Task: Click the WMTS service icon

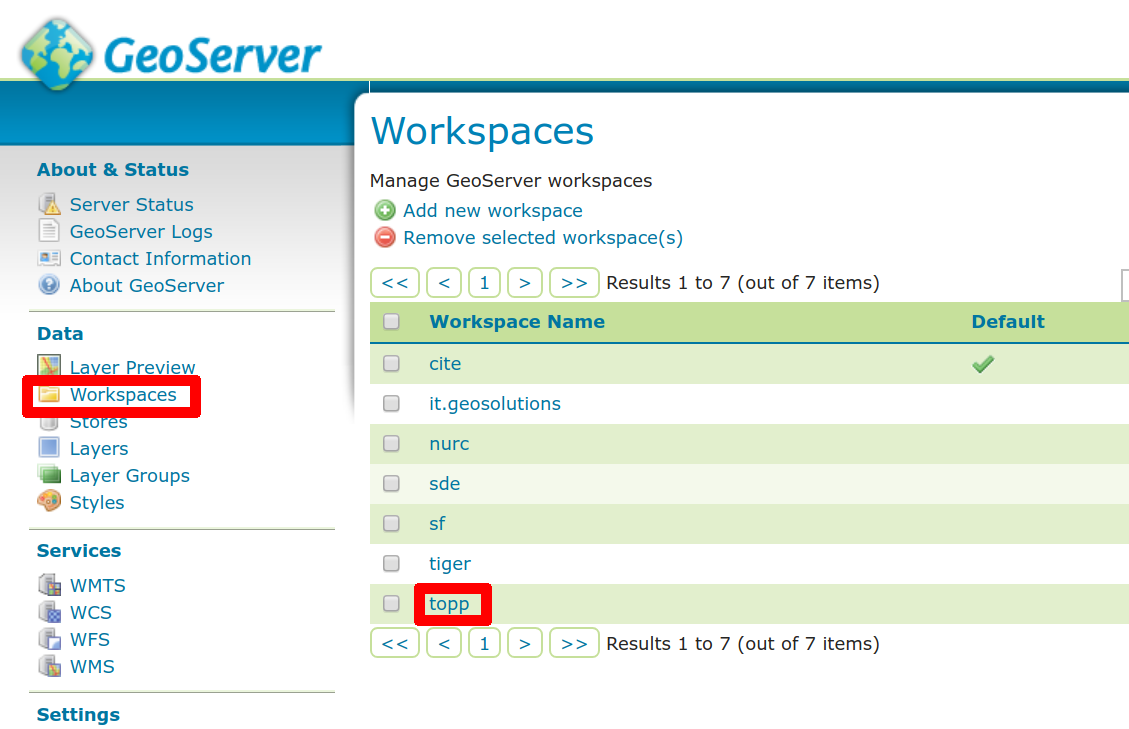Action: coord(50,584)
